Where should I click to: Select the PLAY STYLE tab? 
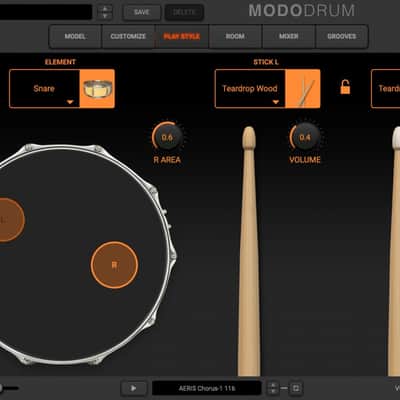182,36
